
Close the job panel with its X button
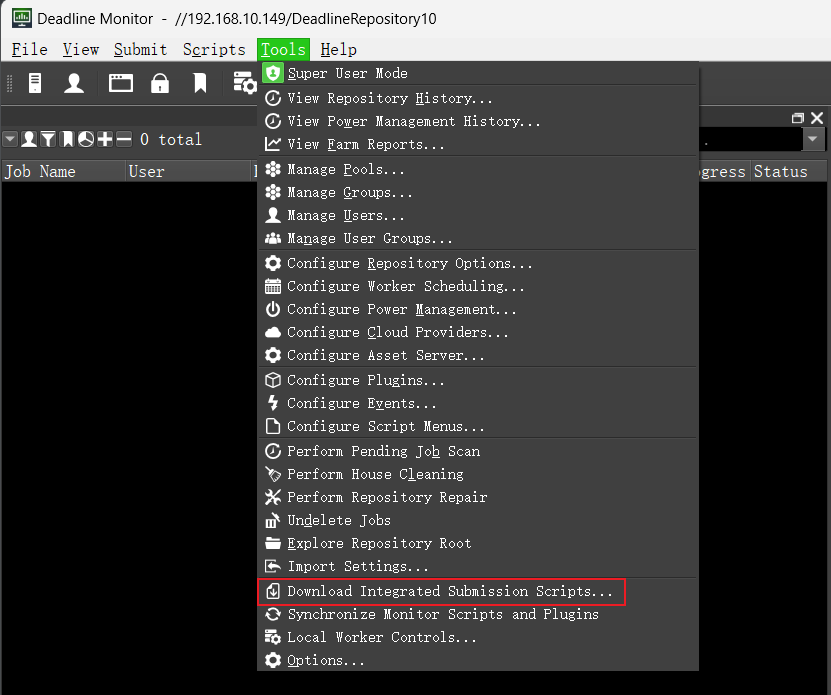tap(817, 118)
